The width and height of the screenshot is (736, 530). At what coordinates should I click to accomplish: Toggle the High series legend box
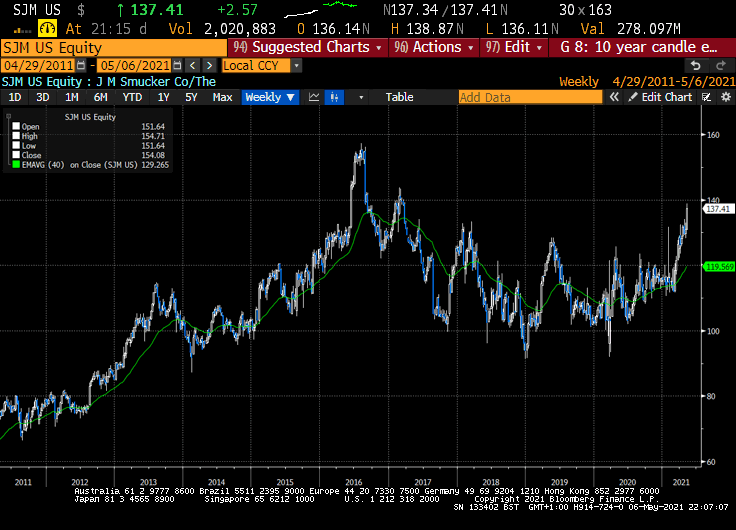point(15,134)
